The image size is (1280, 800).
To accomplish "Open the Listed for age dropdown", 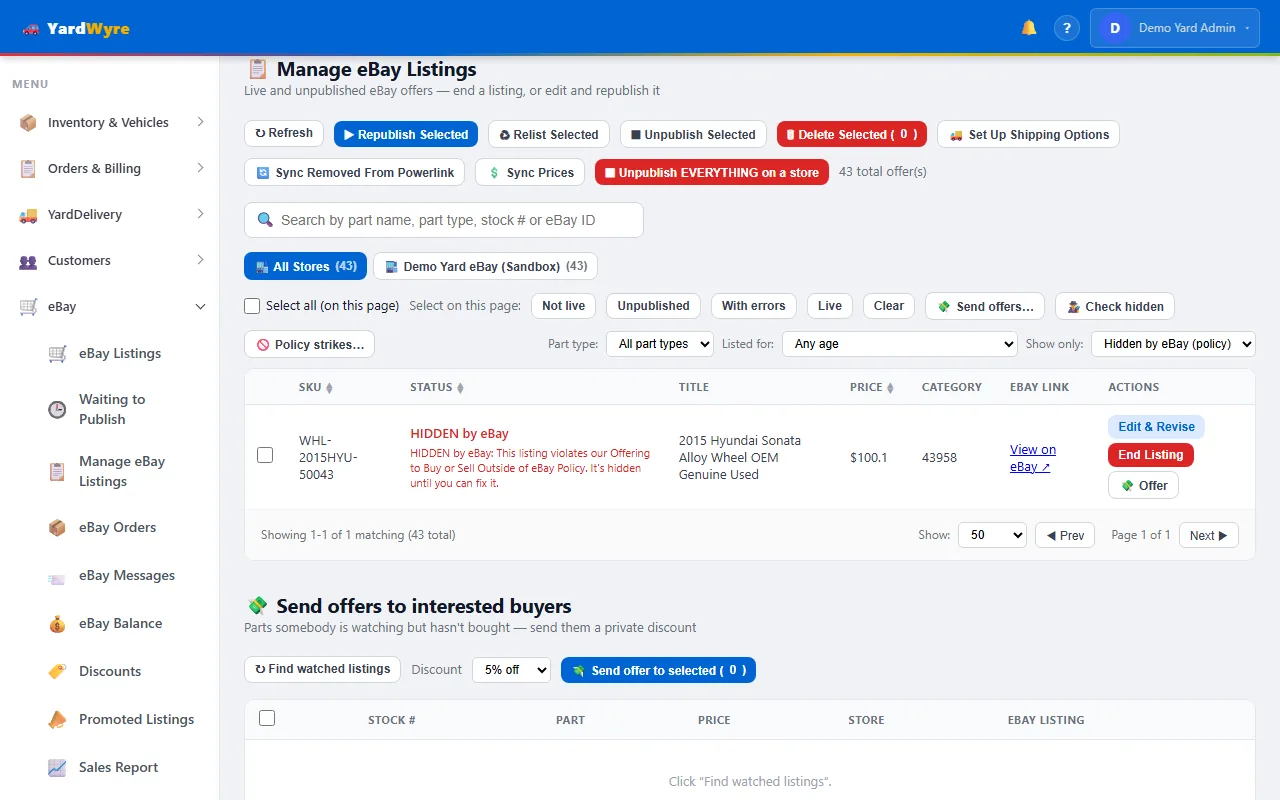I will [899, 344].
